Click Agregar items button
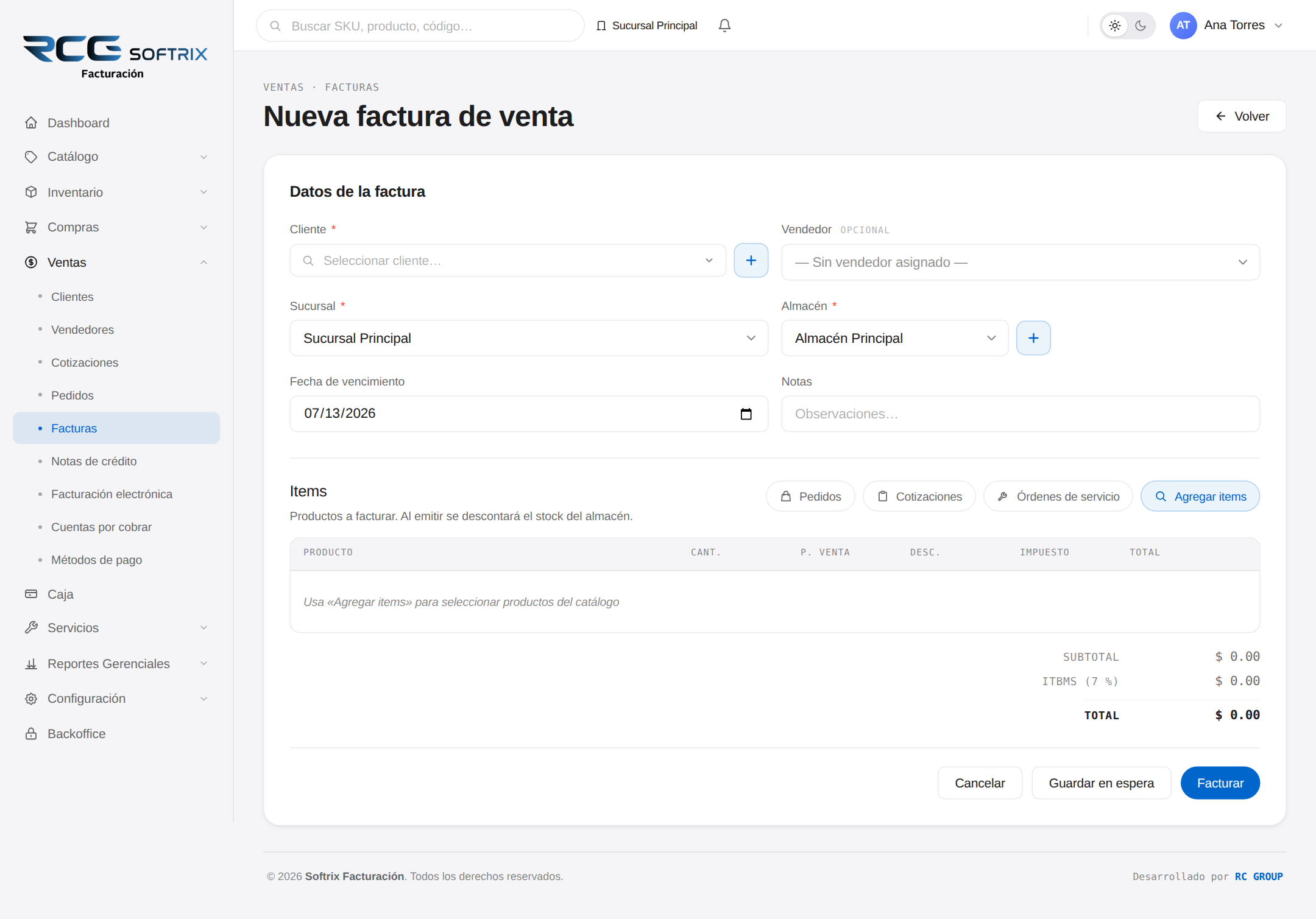The height and width of the screenshot is (919, 1316). click(x=1200, y=497)
